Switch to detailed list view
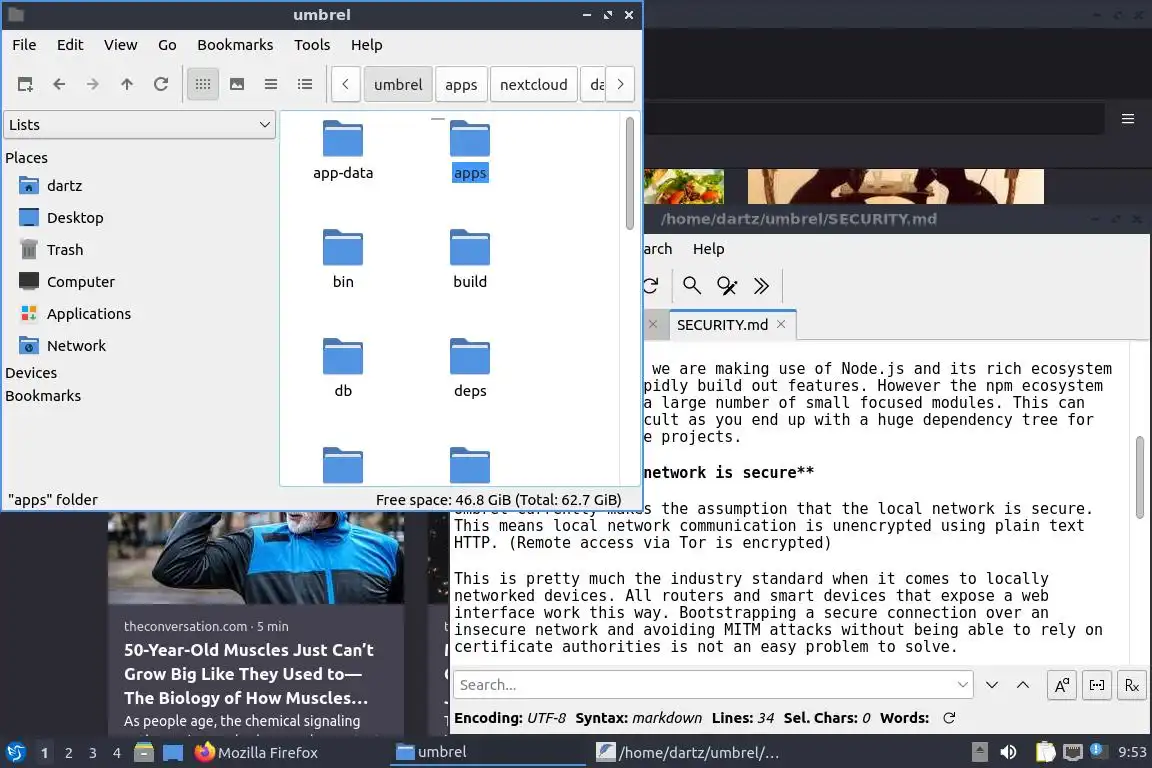1152x768 pixels. [305, 85]
